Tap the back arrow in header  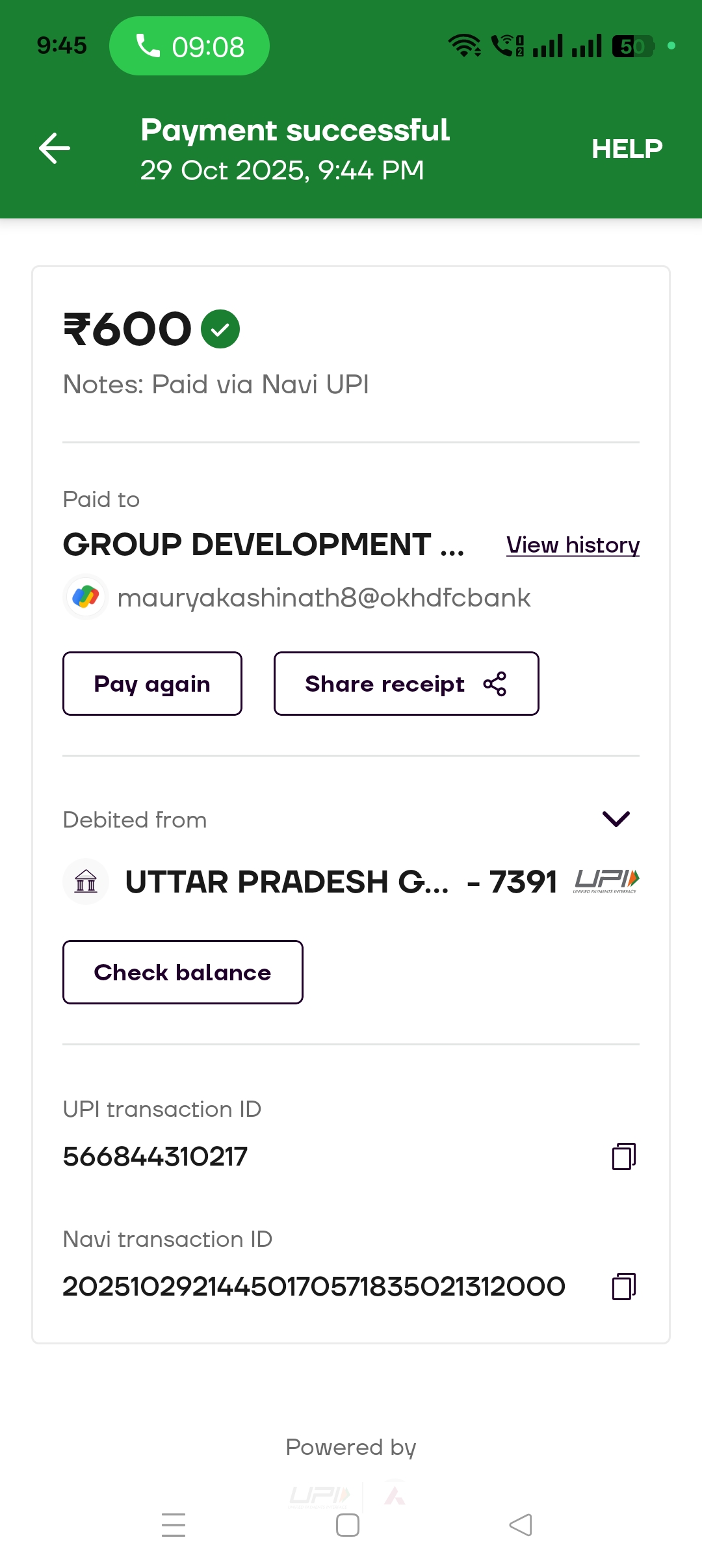tap(55, 148)
